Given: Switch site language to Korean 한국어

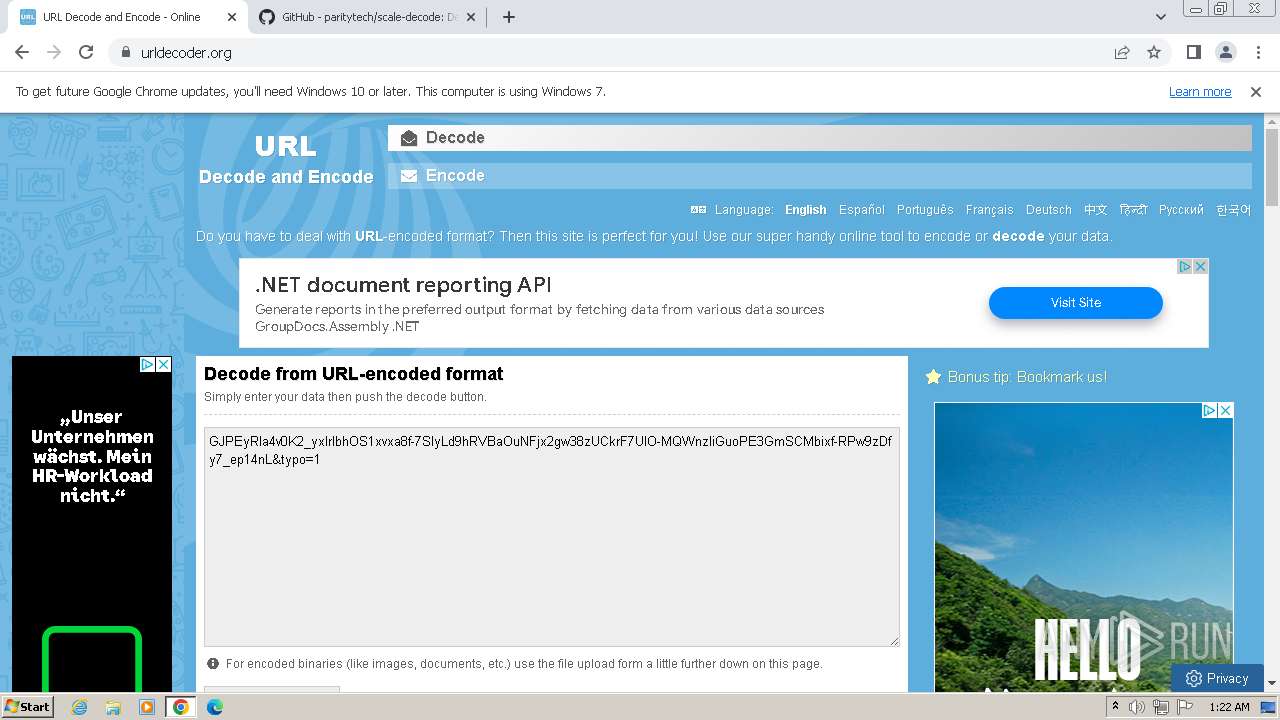Looking at the screenshot, I should 1233,210.
